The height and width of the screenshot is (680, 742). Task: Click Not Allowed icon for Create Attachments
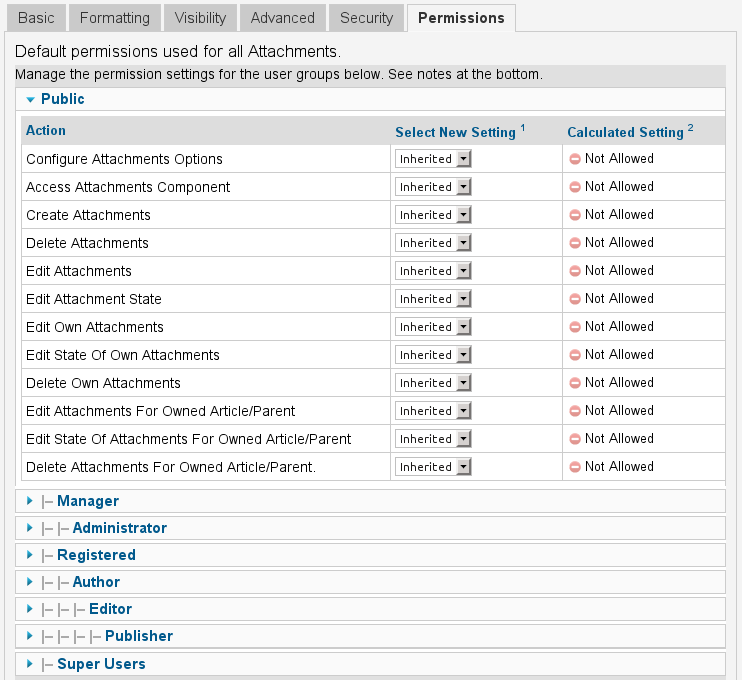coord(575,215)
